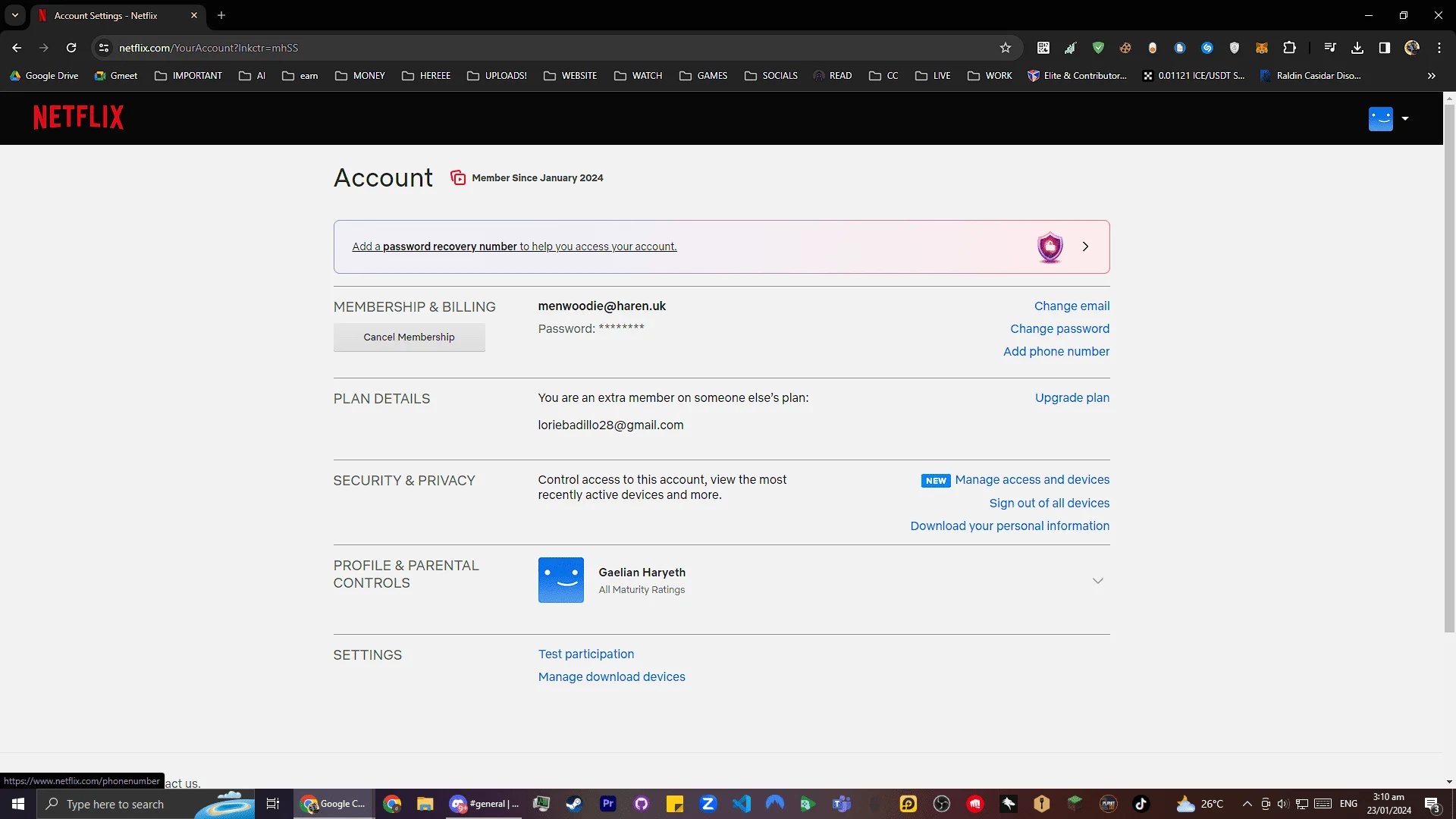Click the Upgrade plan link

(1072, 398)
